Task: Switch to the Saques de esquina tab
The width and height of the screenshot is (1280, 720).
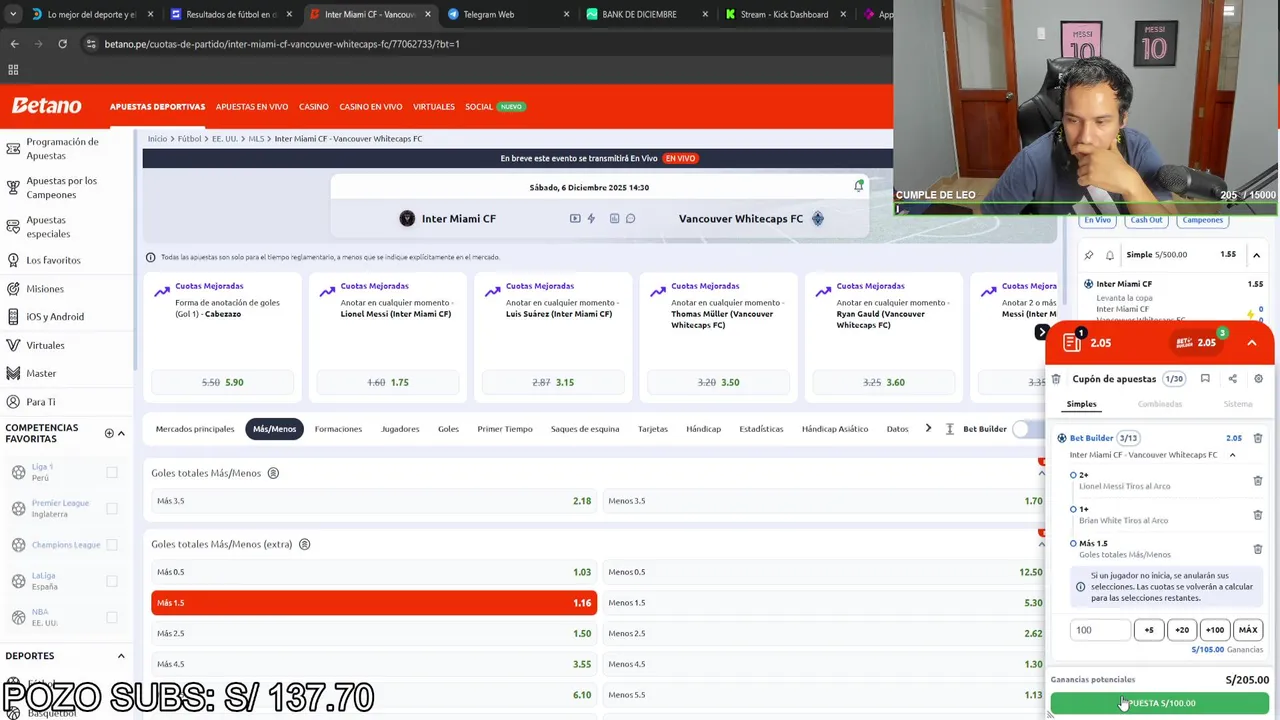Action: click(585, 429)
